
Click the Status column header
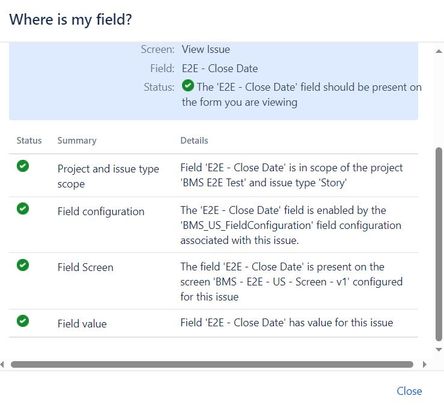pos(29,140)
